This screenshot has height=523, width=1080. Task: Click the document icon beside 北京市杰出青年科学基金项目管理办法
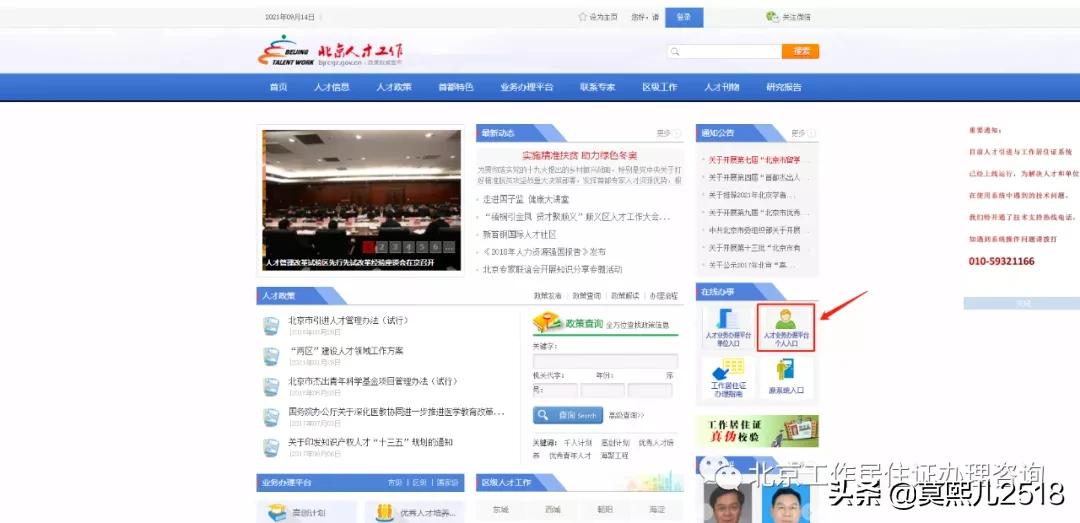pos(271,387)
